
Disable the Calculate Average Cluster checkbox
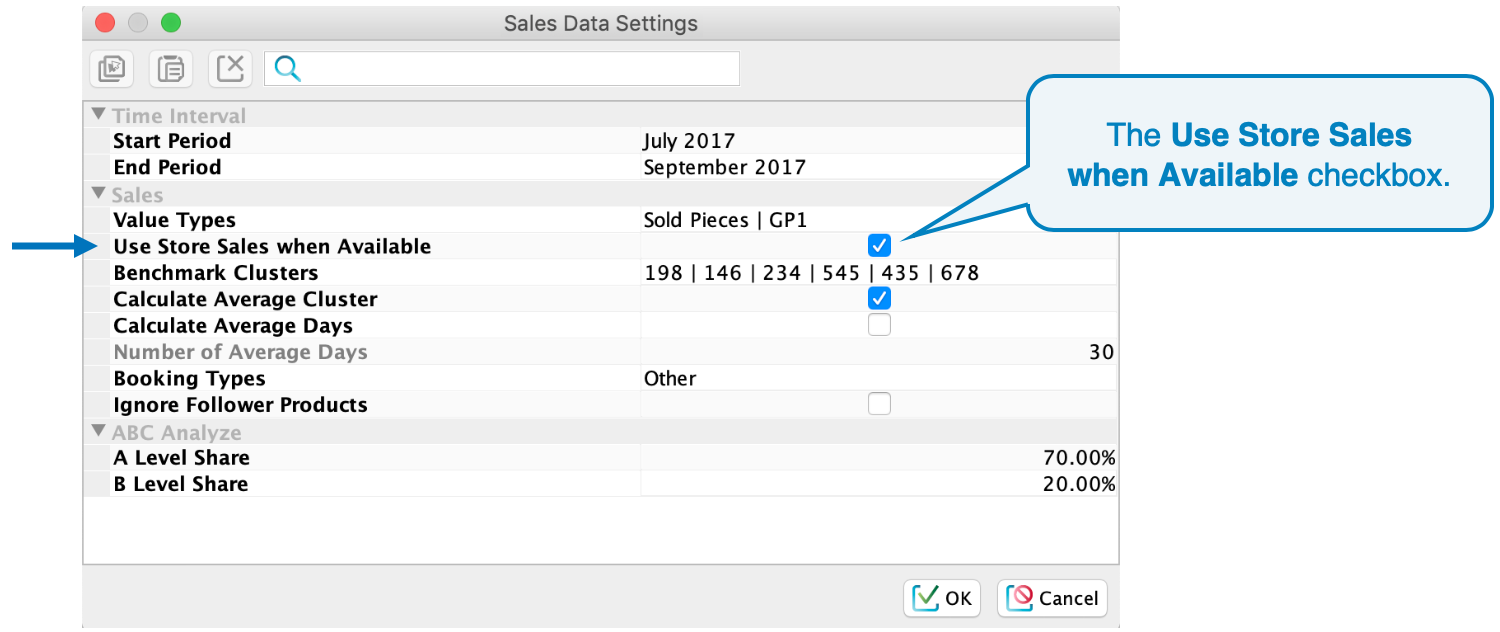[x=879, y=298]
